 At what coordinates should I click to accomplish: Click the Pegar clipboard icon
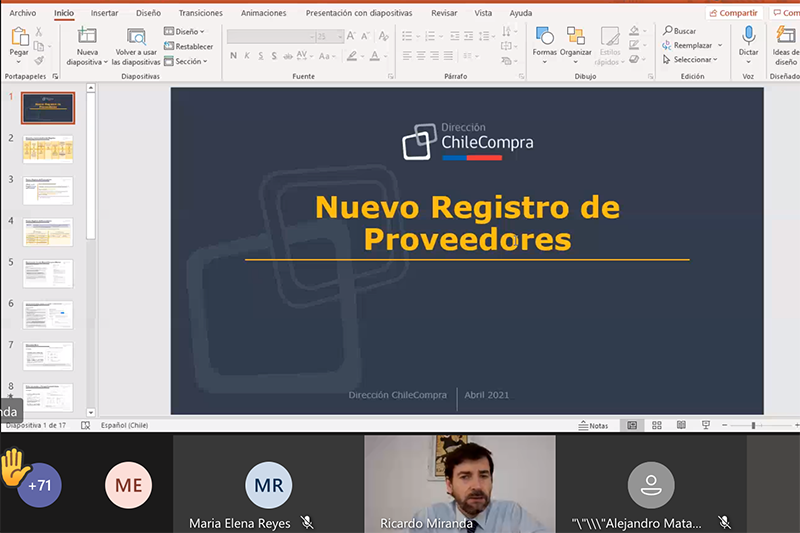pos(19,37)
